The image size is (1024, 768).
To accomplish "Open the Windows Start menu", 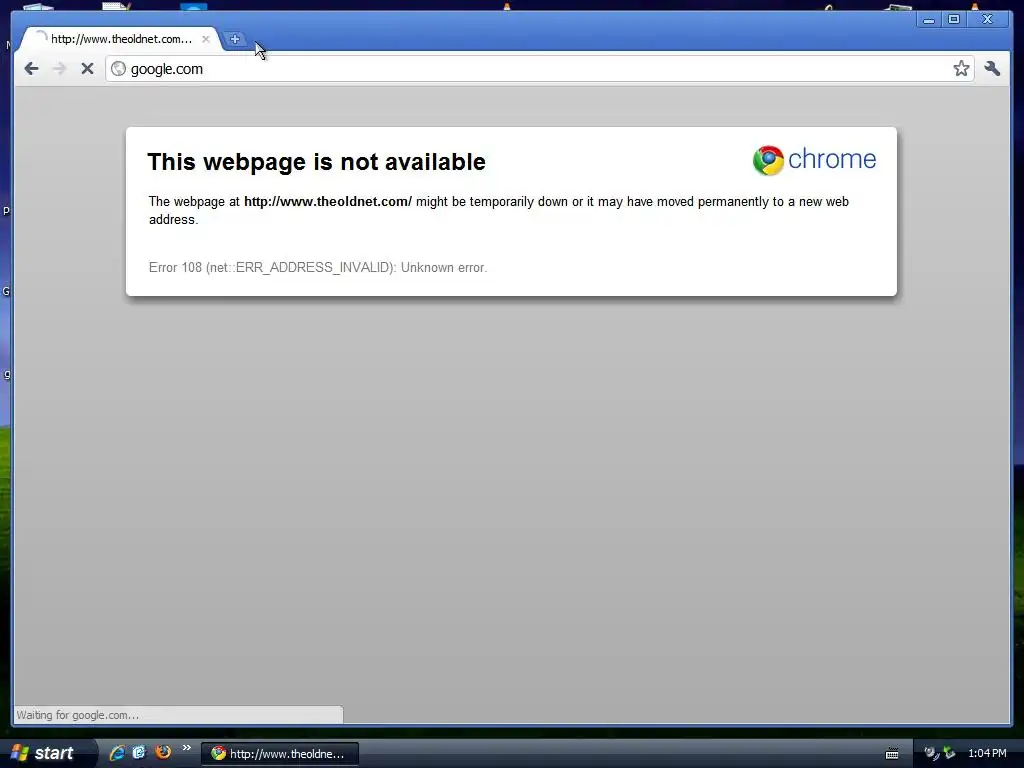I will [47, 753].
